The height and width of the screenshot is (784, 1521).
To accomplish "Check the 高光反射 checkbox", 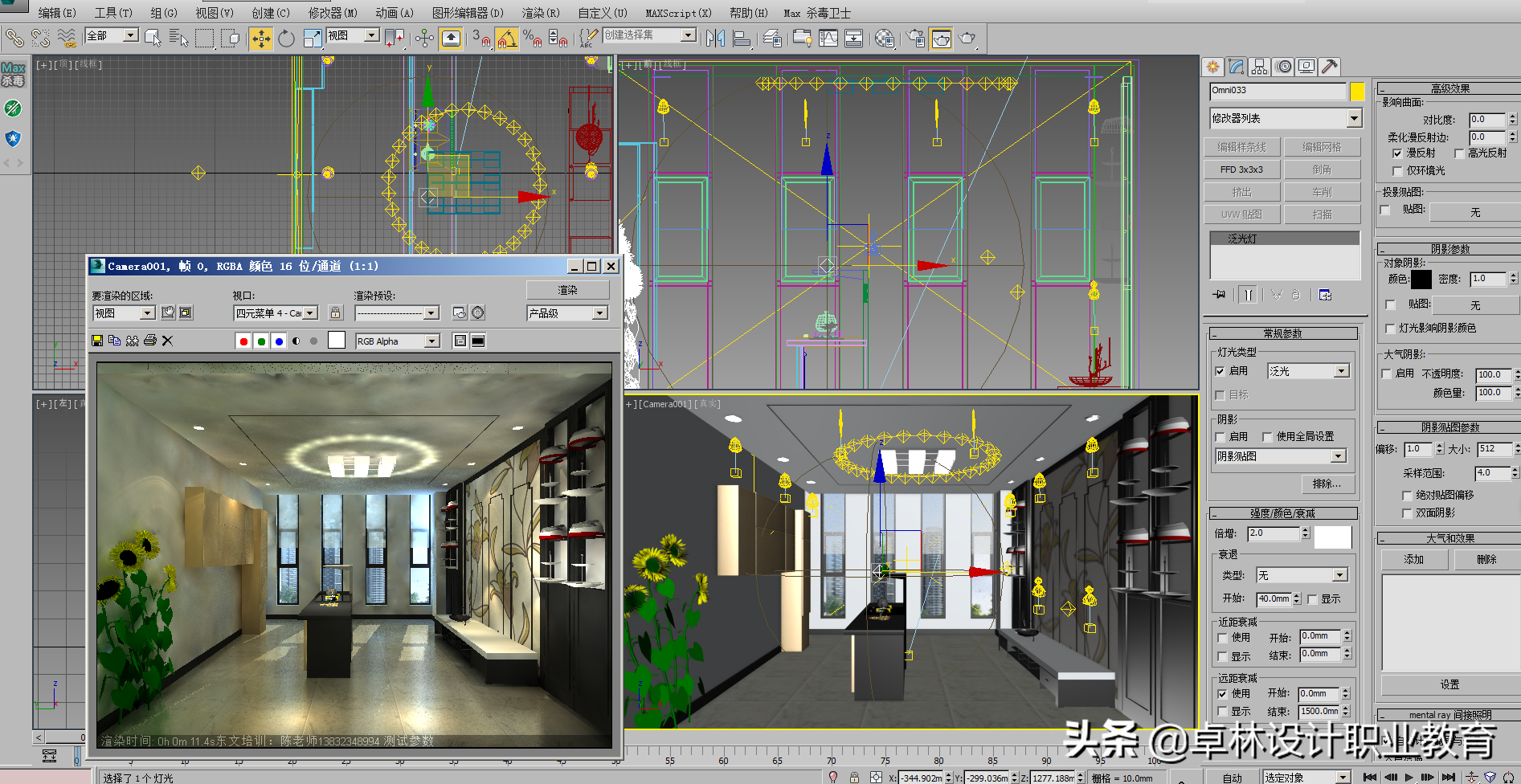I will (x=1459, y=153).
